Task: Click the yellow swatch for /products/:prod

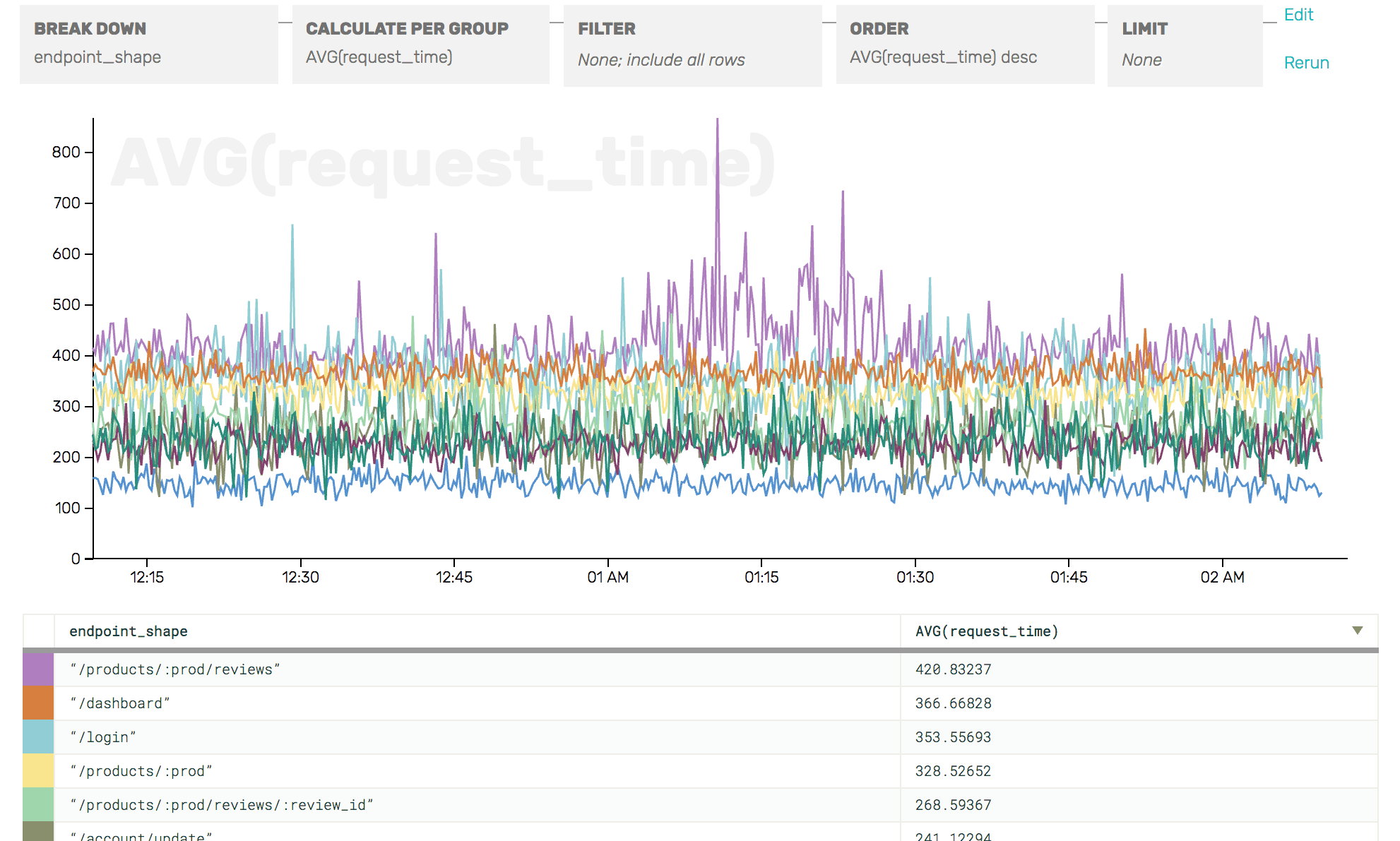Action: click(x=37, y=770)
